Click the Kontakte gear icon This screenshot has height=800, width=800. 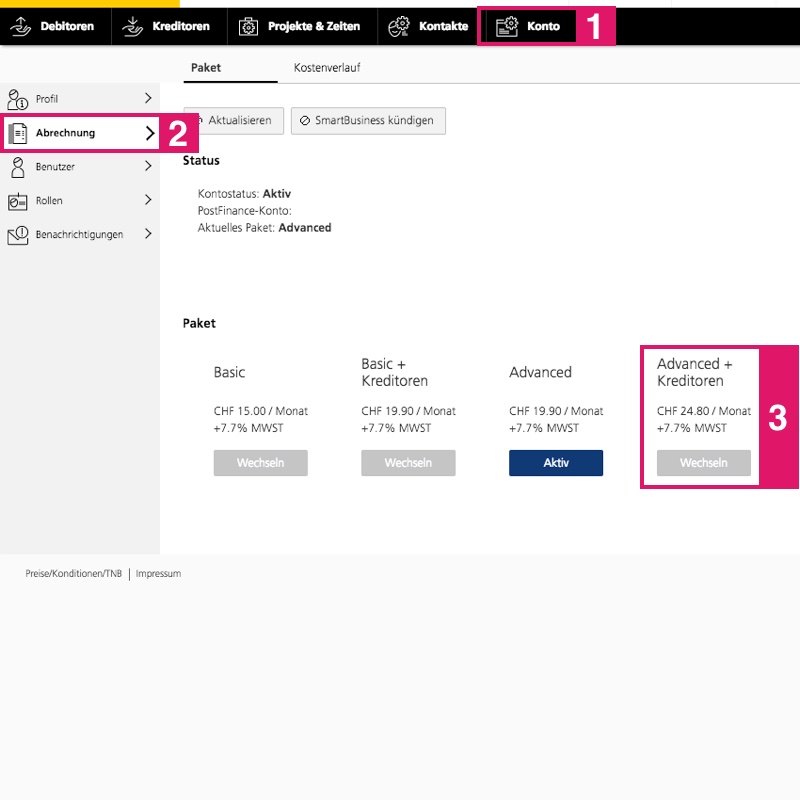pos(399,26)
